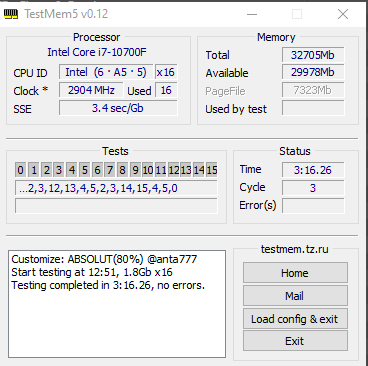The width and height of the screenshot is (368, 366).
Task: Click the test sequence field ...2,3,12,13
Action: 116,188
